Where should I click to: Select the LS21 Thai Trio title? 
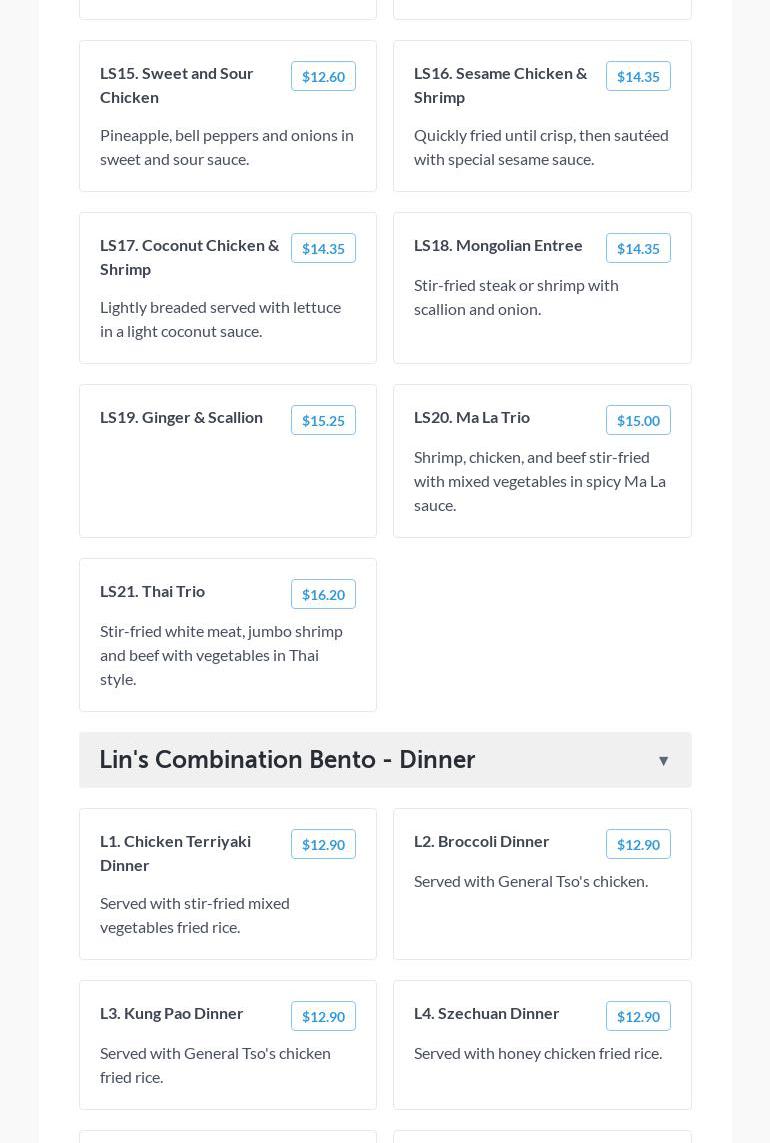coord(152,591)
